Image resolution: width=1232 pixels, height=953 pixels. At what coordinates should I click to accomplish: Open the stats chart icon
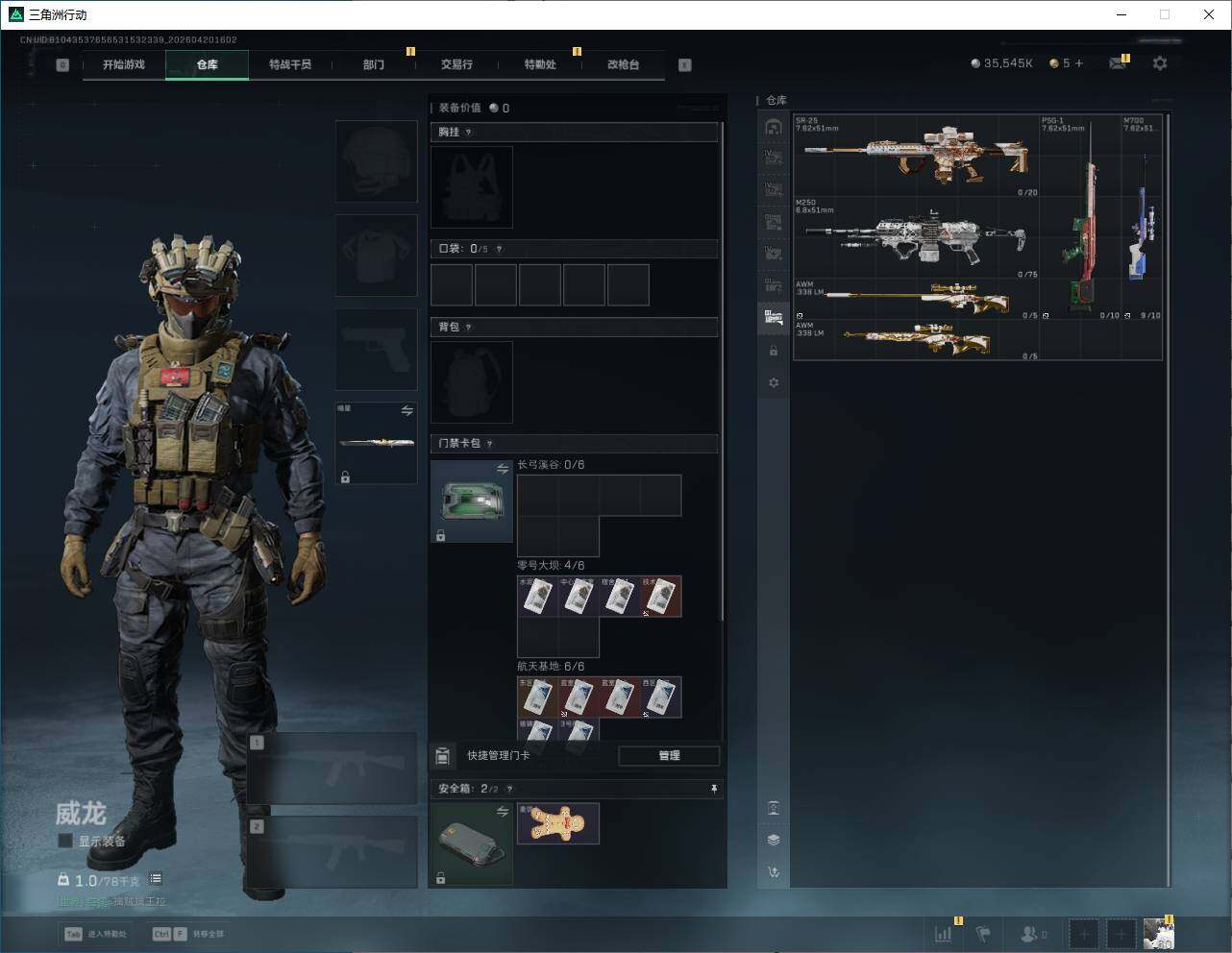(x=944, y=933)
